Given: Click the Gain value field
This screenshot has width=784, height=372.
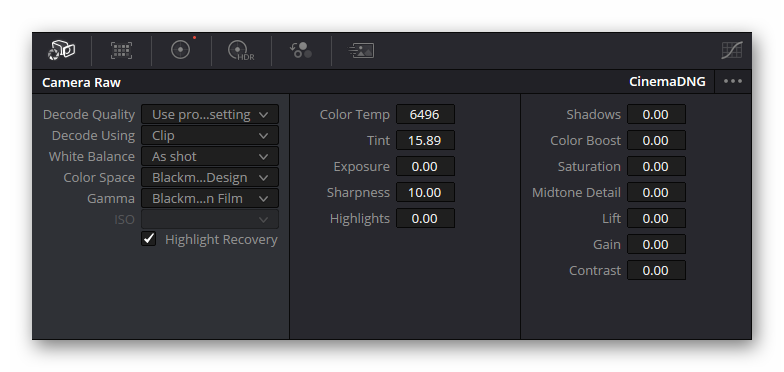Looking at the screenshot, I should click(x=656, y=244).
